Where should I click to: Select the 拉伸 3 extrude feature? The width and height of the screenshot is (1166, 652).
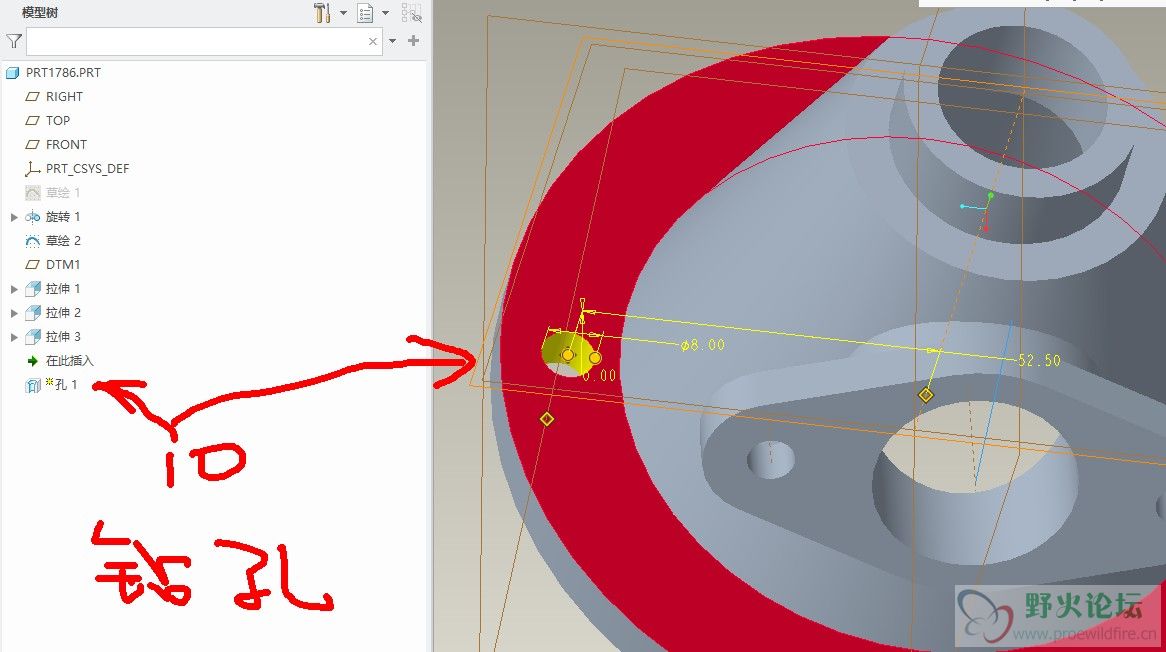[62, 337]
